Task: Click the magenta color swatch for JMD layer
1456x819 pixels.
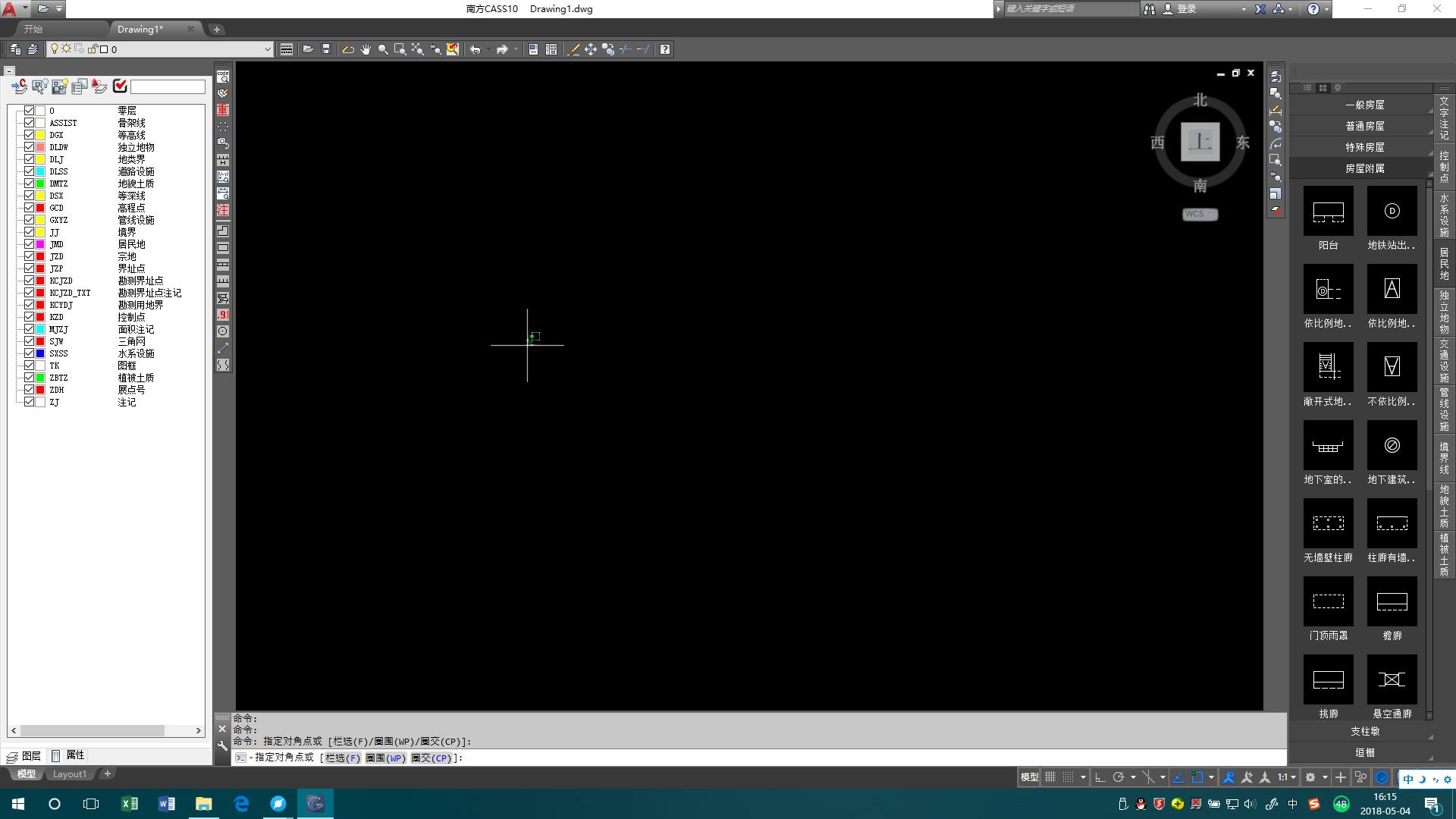Action: (40, 244)
